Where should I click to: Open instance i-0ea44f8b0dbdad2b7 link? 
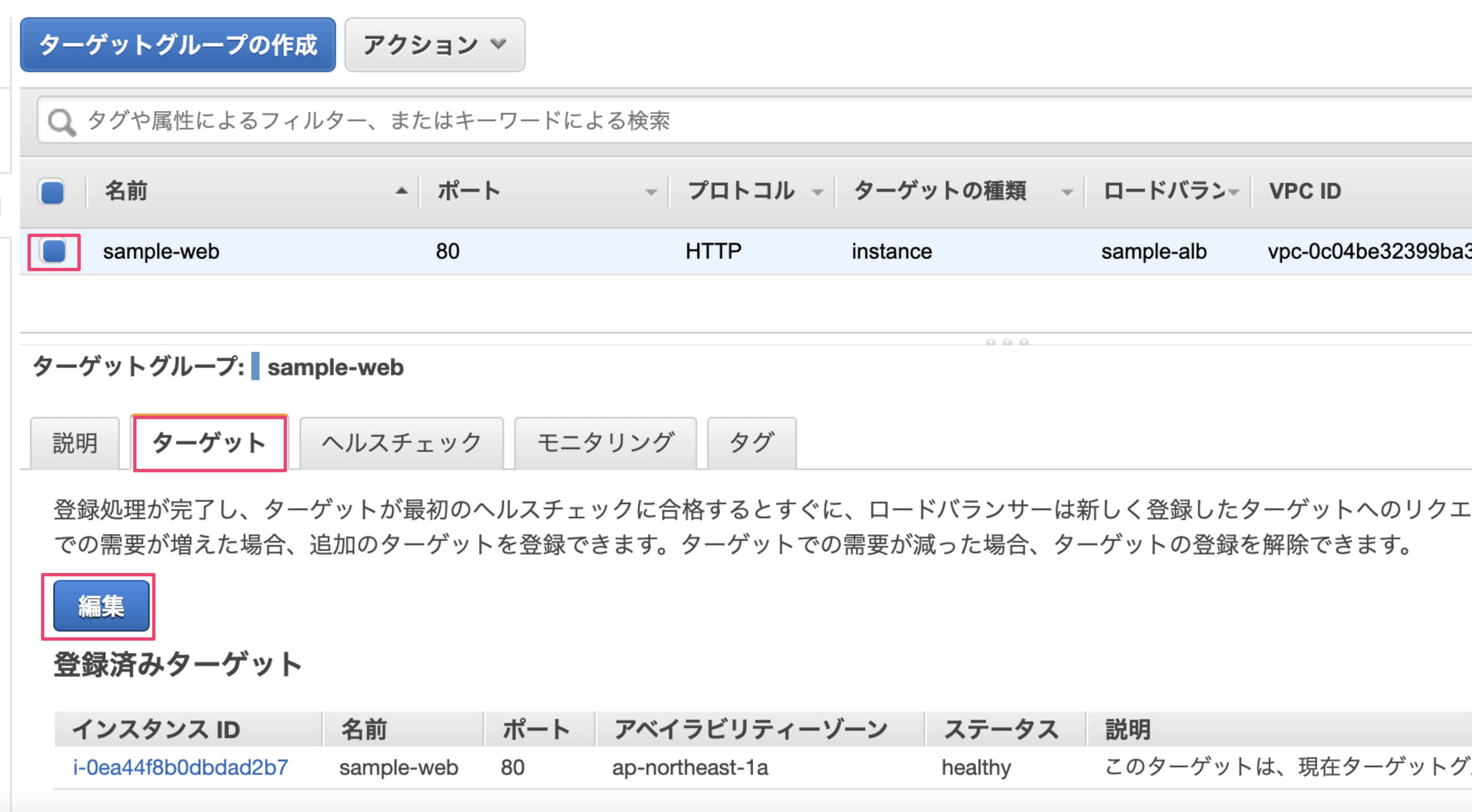[x=181, y=768]
